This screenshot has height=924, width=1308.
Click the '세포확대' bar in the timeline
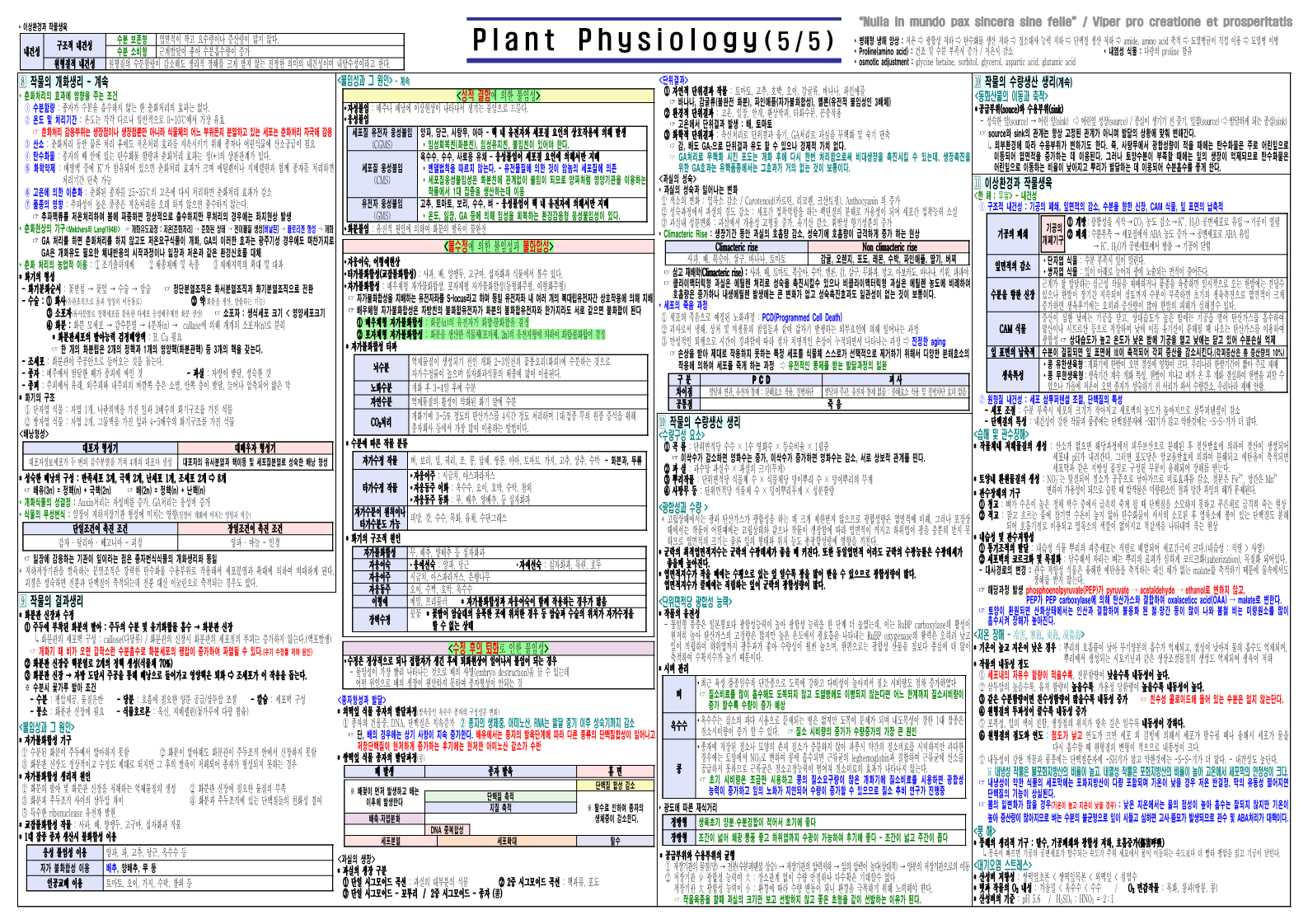coord(508,841)
